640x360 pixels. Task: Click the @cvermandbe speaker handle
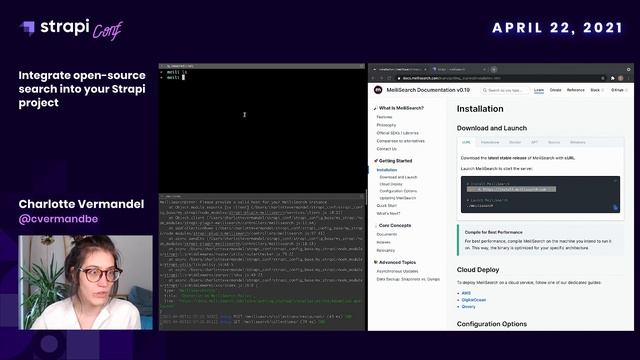tap(58, 219)
